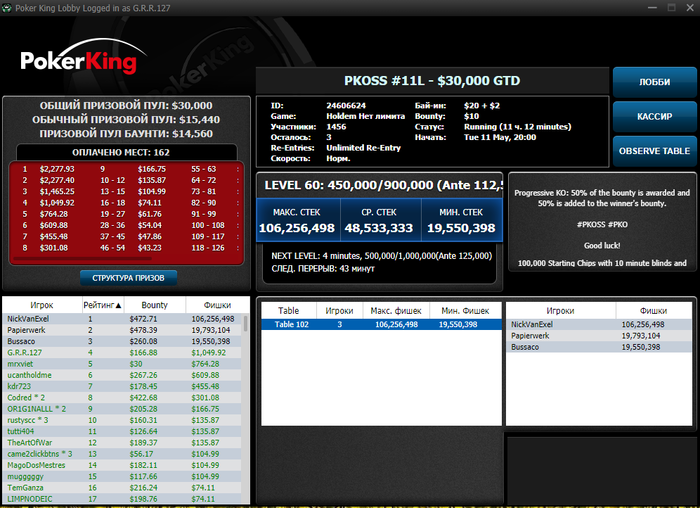The width and height of the screenshot is (700, 508).
Task: Click the Макс. фишек column header
Action: point(396,310)
